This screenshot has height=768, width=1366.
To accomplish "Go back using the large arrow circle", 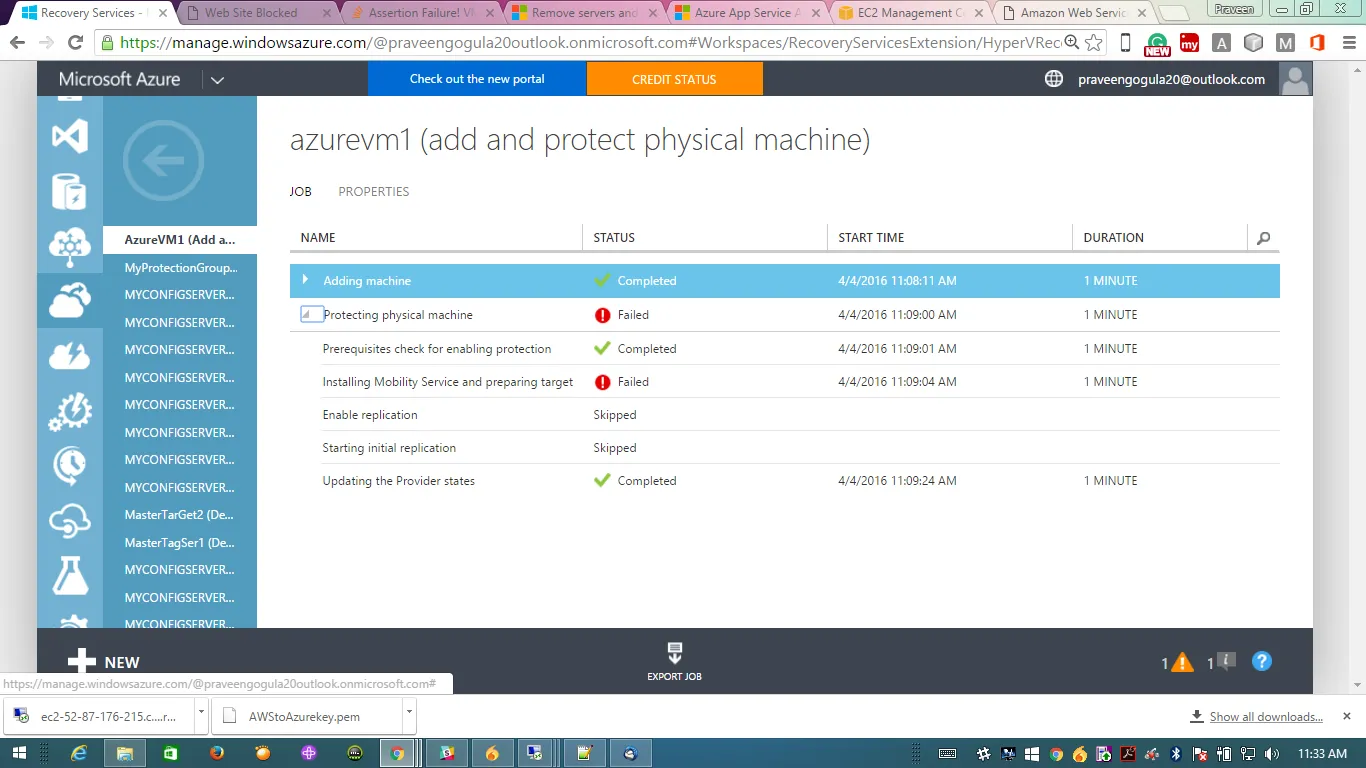I will tap(163, 160).
